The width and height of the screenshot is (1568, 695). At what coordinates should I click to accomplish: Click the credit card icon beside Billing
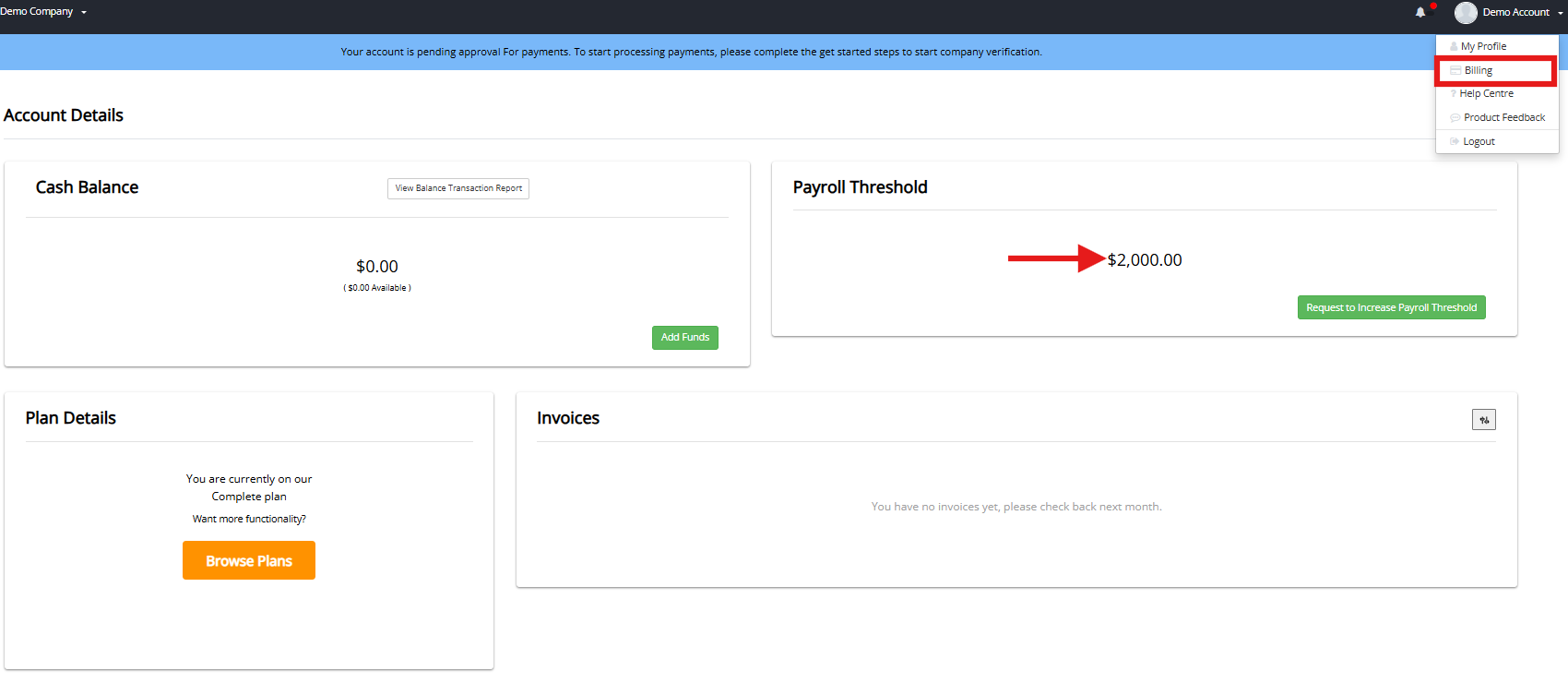1455,71
